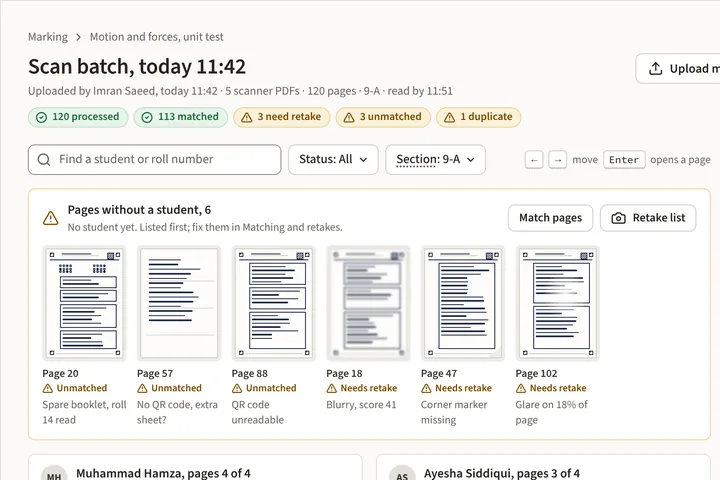Viewport: 720px width, 480px height.
Task: Click the right arrow key hint
Action: [x=557, y=160]
